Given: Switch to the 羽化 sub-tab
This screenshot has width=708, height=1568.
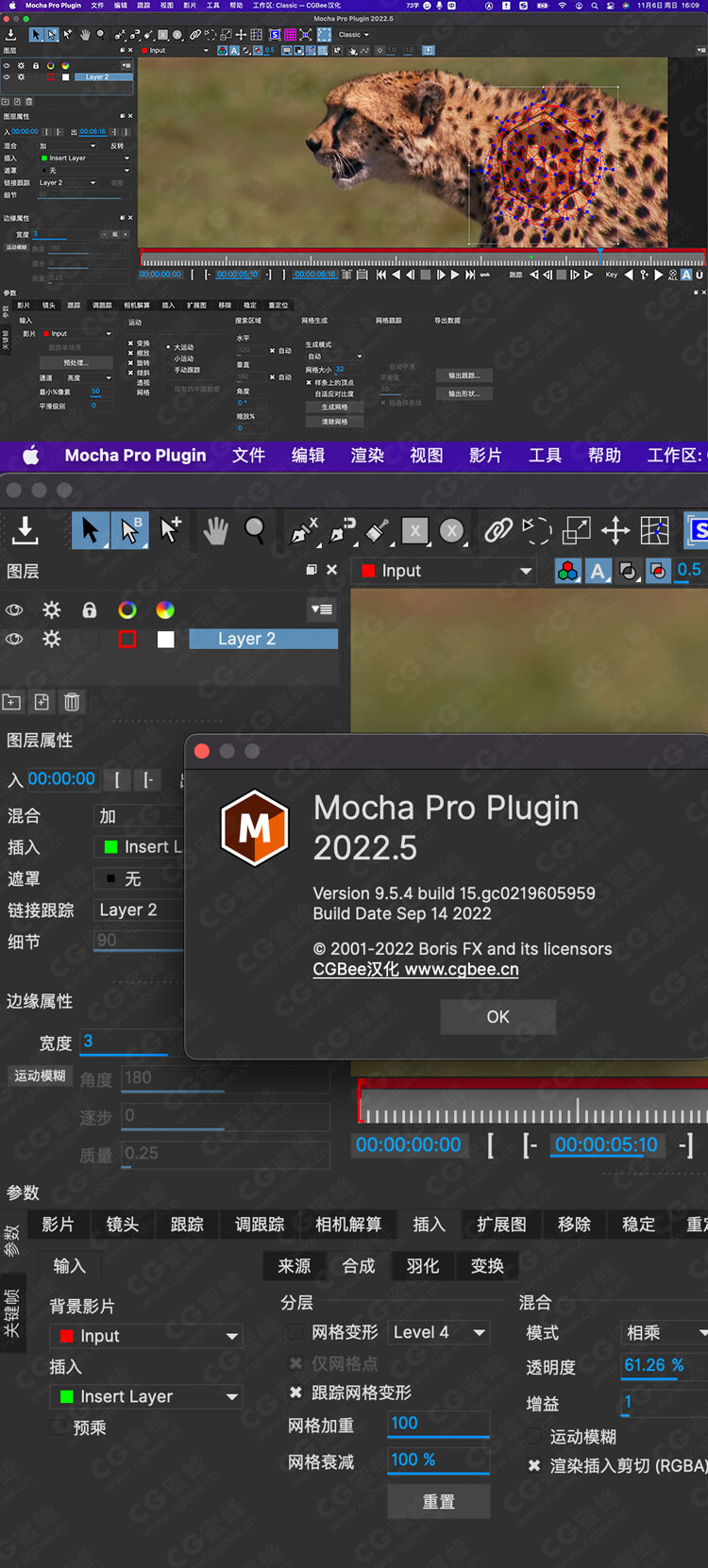Looking at the screenshot, I should pos(423,1265).
